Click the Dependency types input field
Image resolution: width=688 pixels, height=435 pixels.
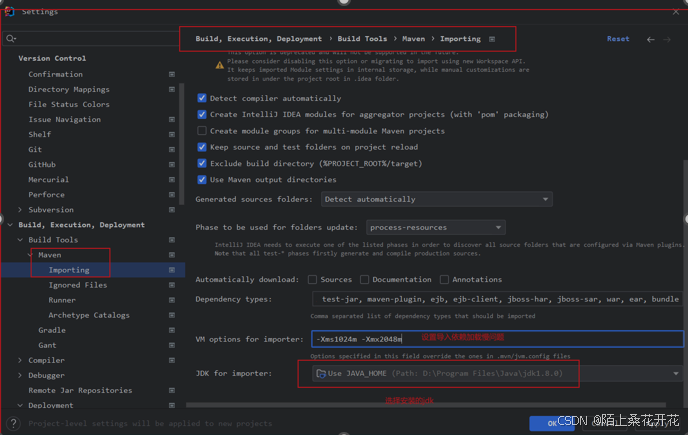pyautogui.click(x=498, y=299)
